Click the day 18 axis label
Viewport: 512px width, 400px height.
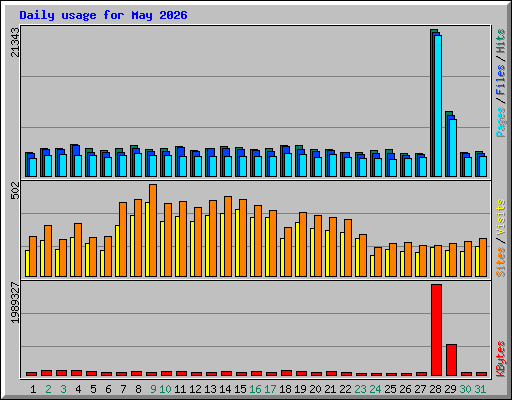pos(285,389)
